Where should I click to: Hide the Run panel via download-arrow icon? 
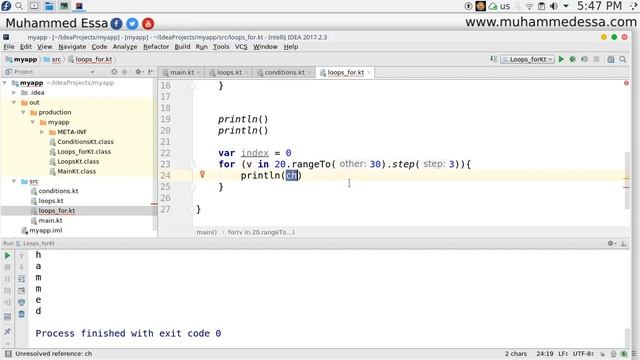624,243
